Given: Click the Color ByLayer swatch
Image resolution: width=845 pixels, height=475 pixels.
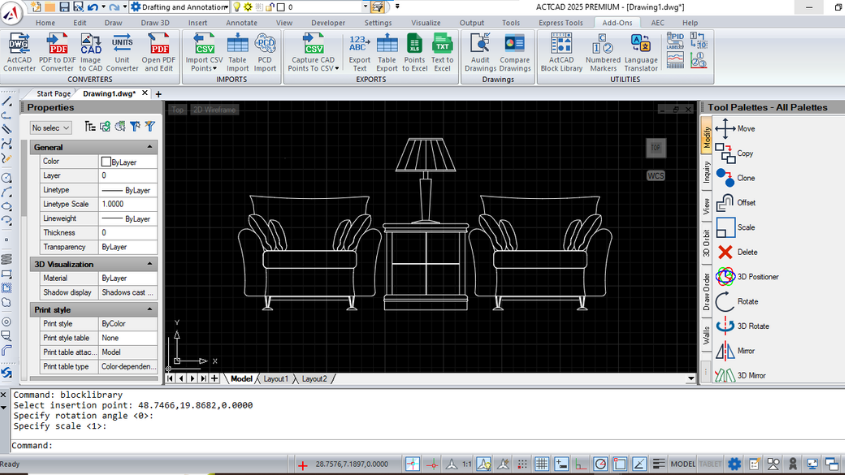Looking at the screenshot, I should [x=106, y=162].
